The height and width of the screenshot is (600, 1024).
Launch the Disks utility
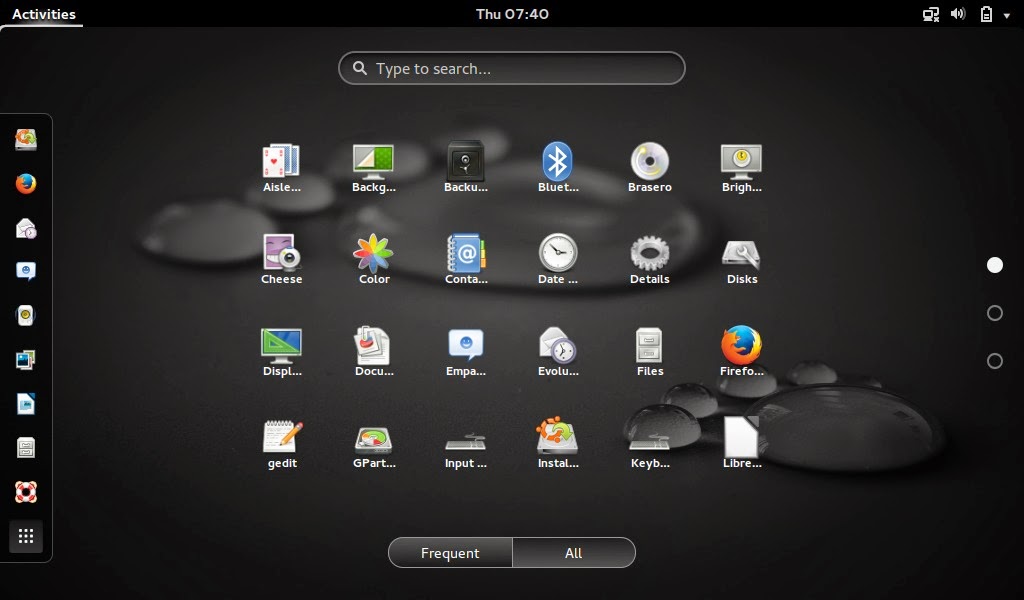point(741,254)
